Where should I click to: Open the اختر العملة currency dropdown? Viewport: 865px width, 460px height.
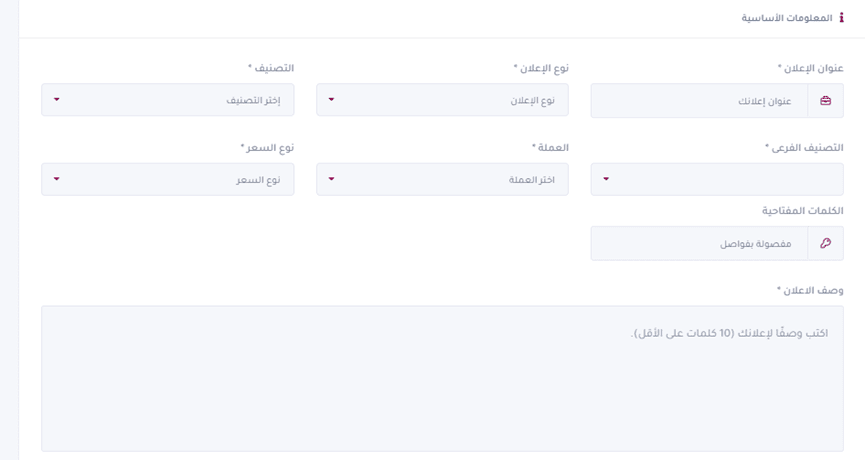click(442, 179)
